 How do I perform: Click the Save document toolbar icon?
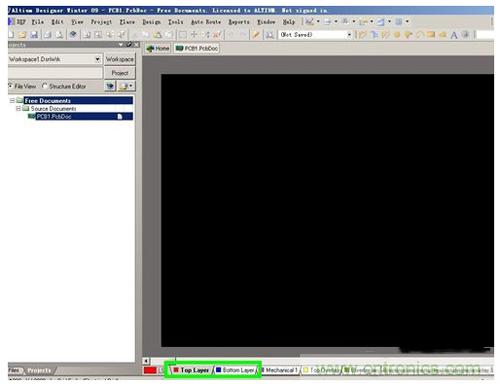(34, 35)
